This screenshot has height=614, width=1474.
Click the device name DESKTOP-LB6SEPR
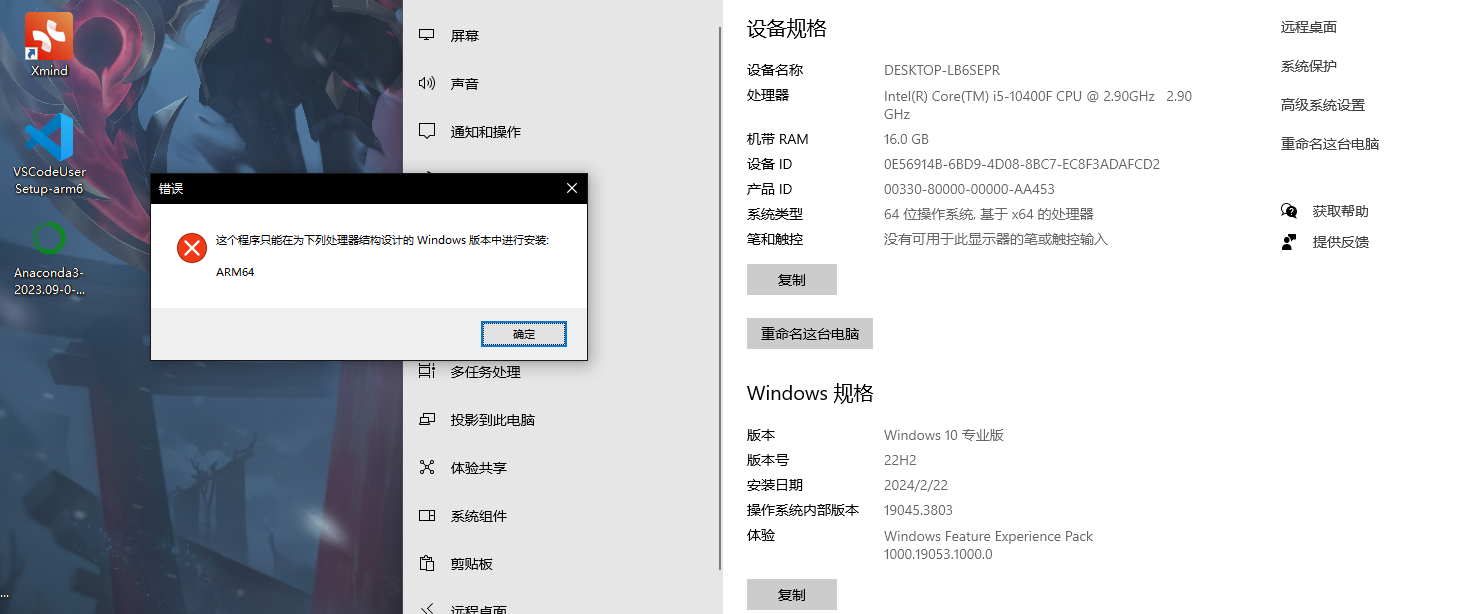942,70
